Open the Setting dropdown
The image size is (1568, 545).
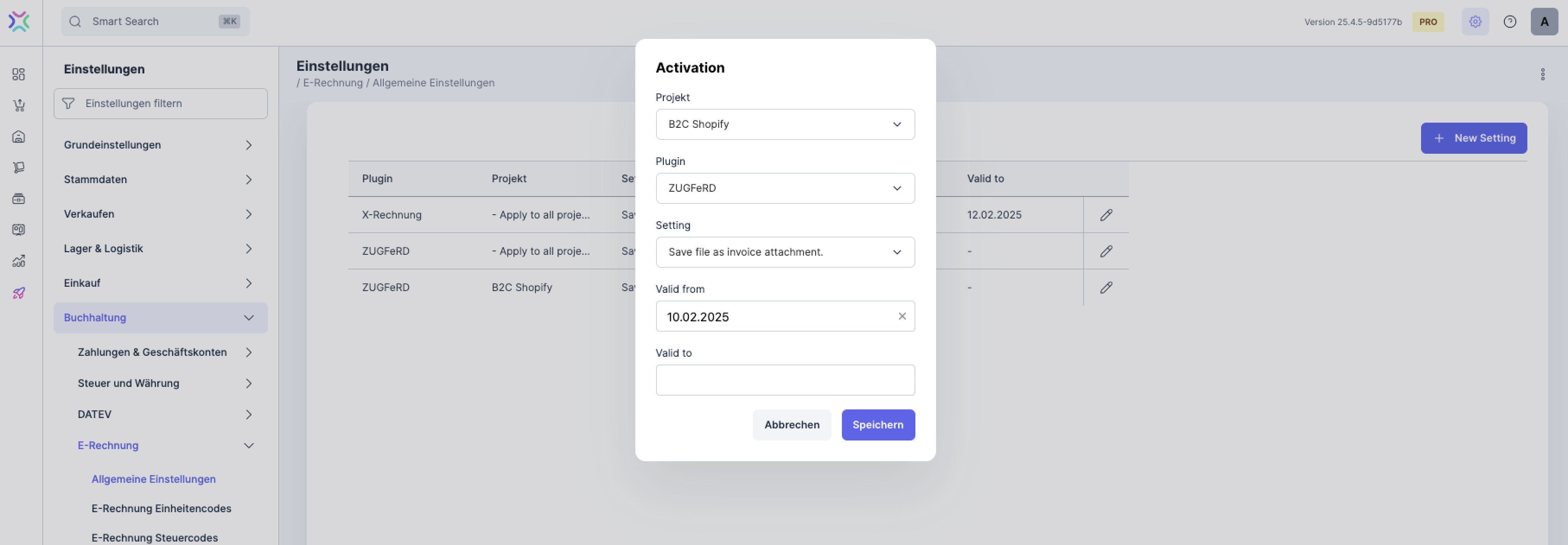pos(784,252)
